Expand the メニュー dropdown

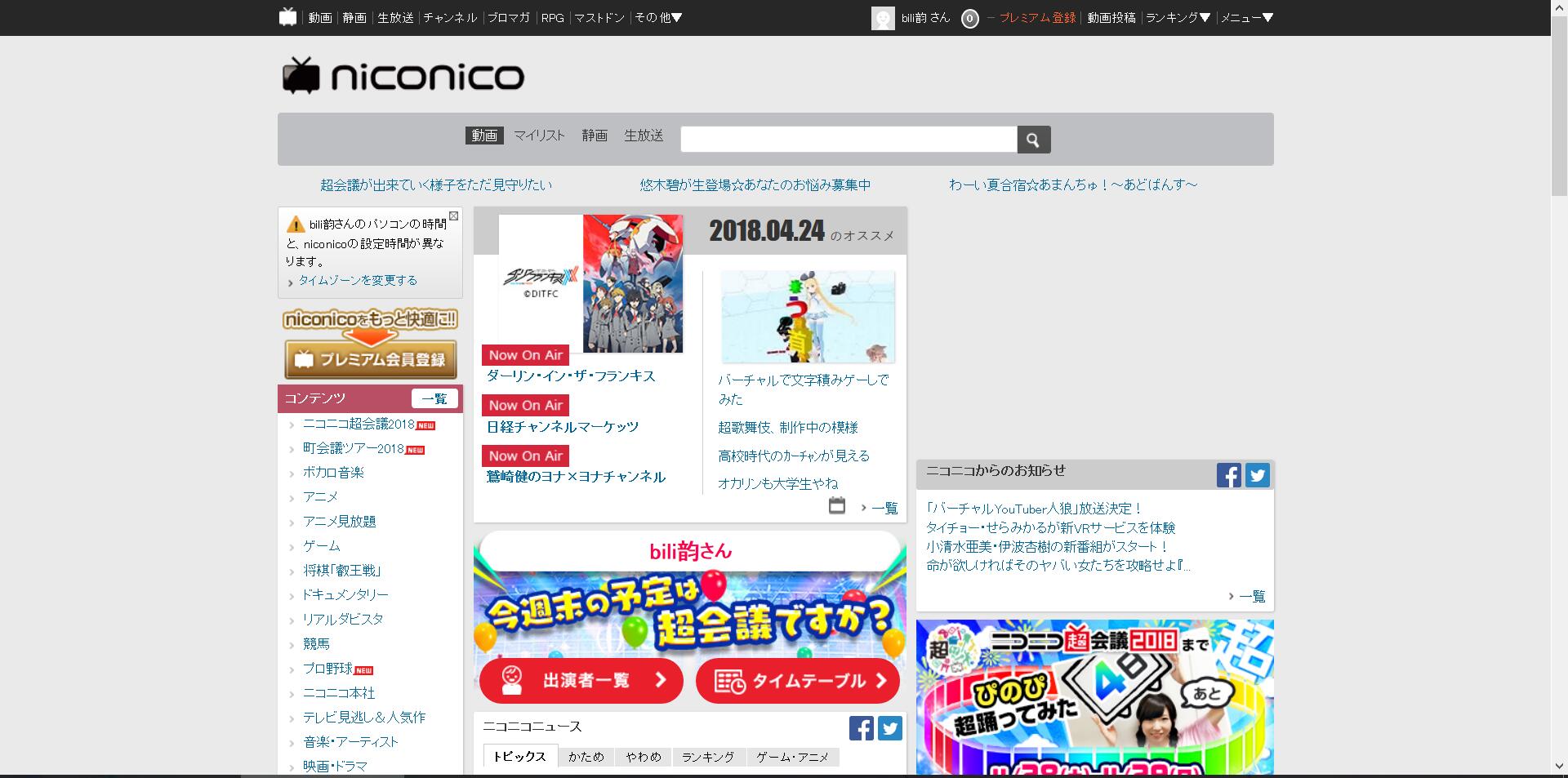[1246, 18]
